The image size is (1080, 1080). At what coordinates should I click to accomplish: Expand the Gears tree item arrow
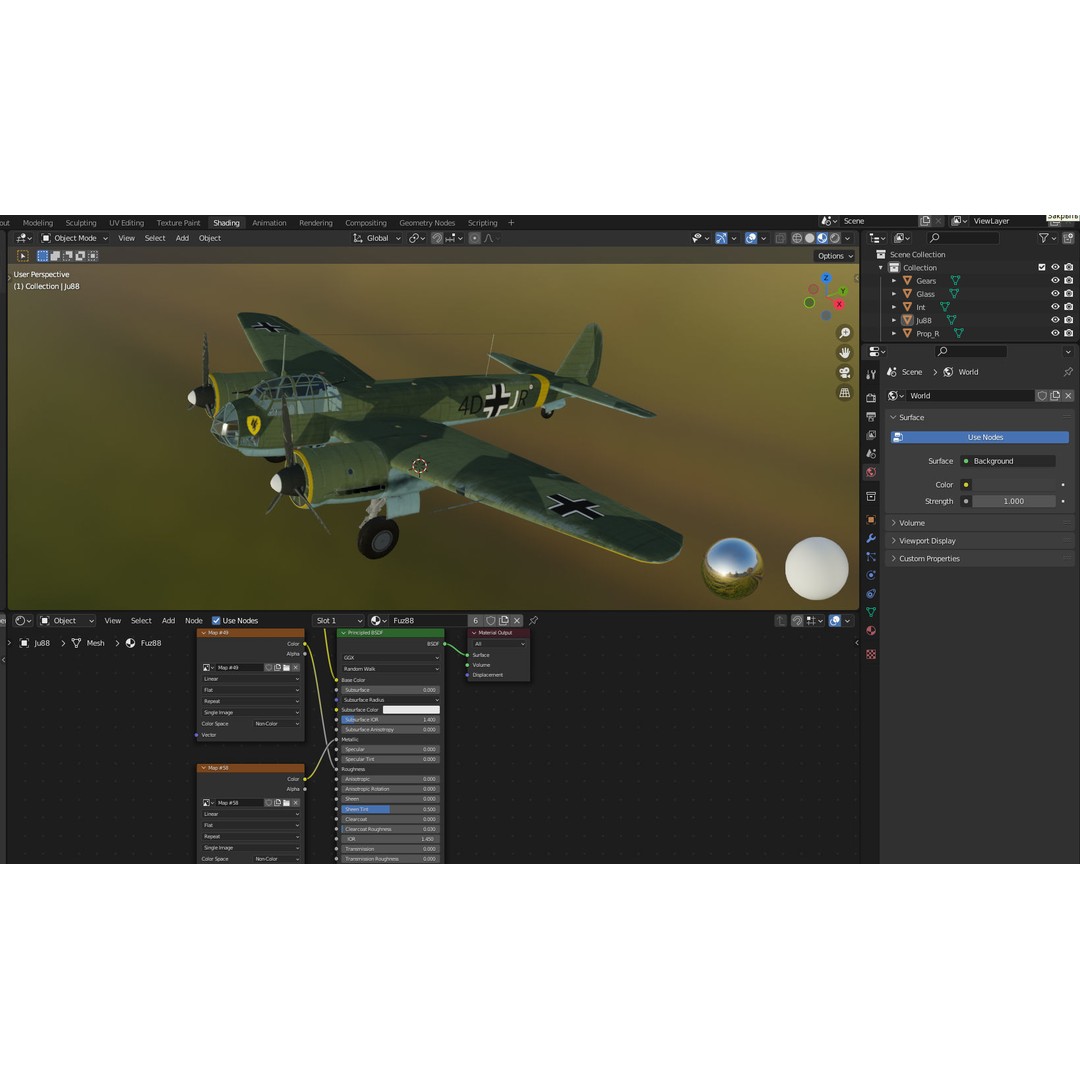tap(894, 280)
